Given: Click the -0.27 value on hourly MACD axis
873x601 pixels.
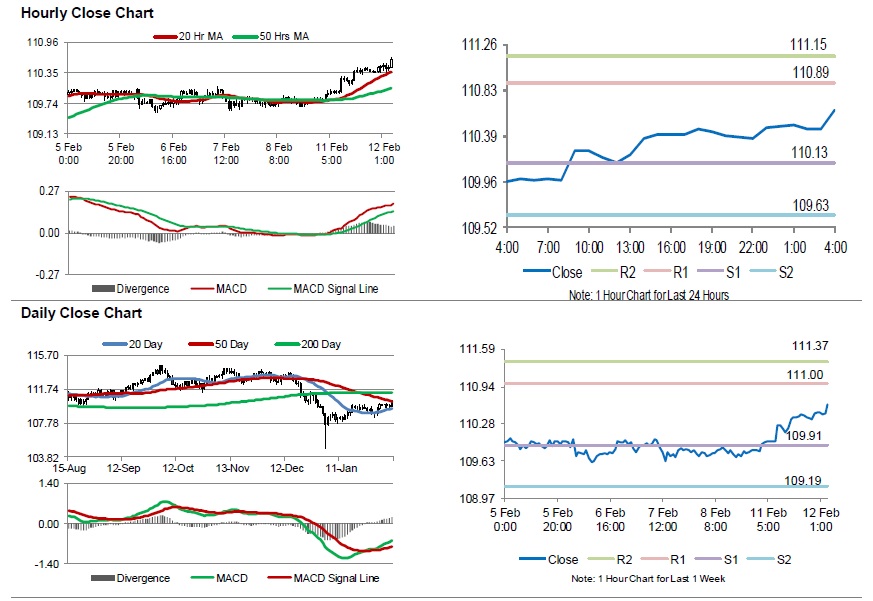Looking at the screenshot, I should point(47,275).
